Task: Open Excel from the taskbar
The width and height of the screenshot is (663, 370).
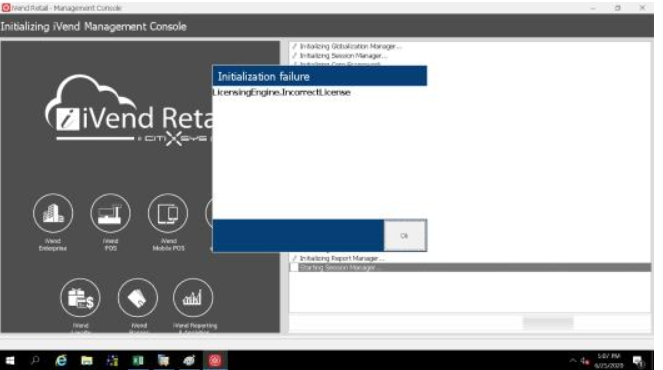Action: tap(138, 361)
